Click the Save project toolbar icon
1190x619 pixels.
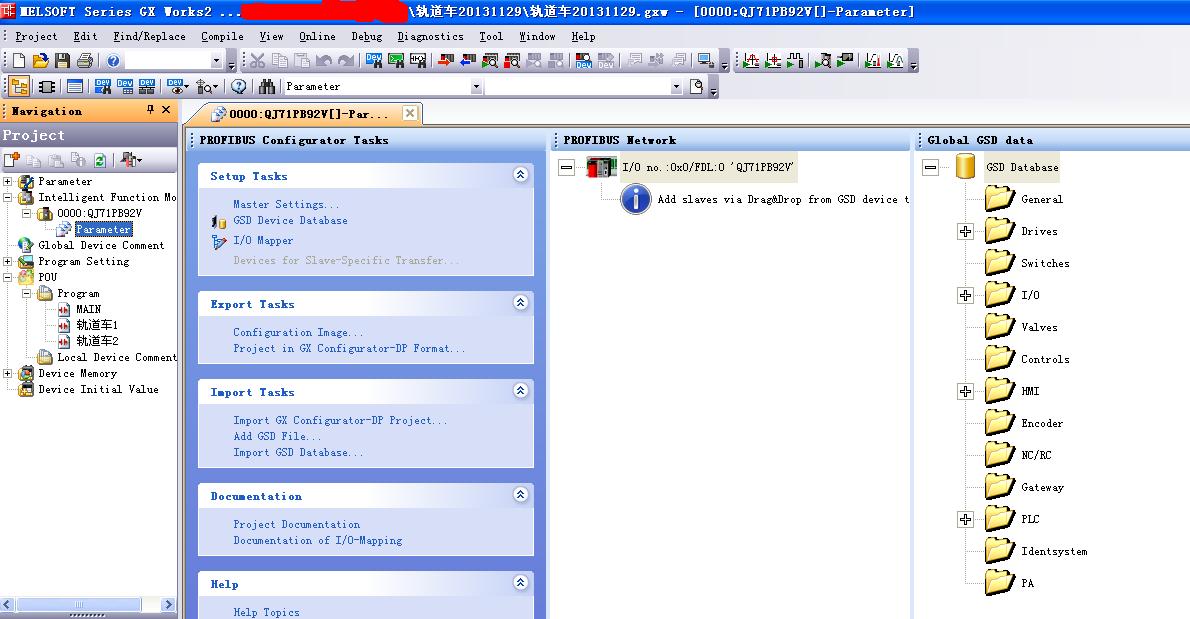(x=63, y=61)
